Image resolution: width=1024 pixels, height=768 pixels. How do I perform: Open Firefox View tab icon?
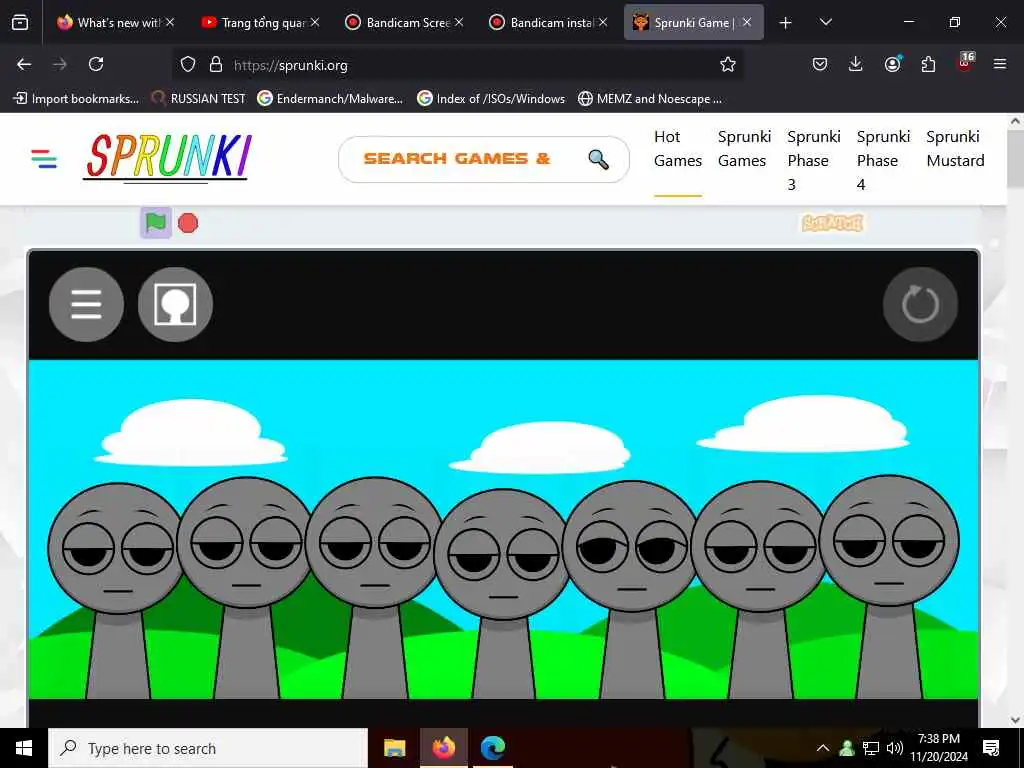point(20,23)
